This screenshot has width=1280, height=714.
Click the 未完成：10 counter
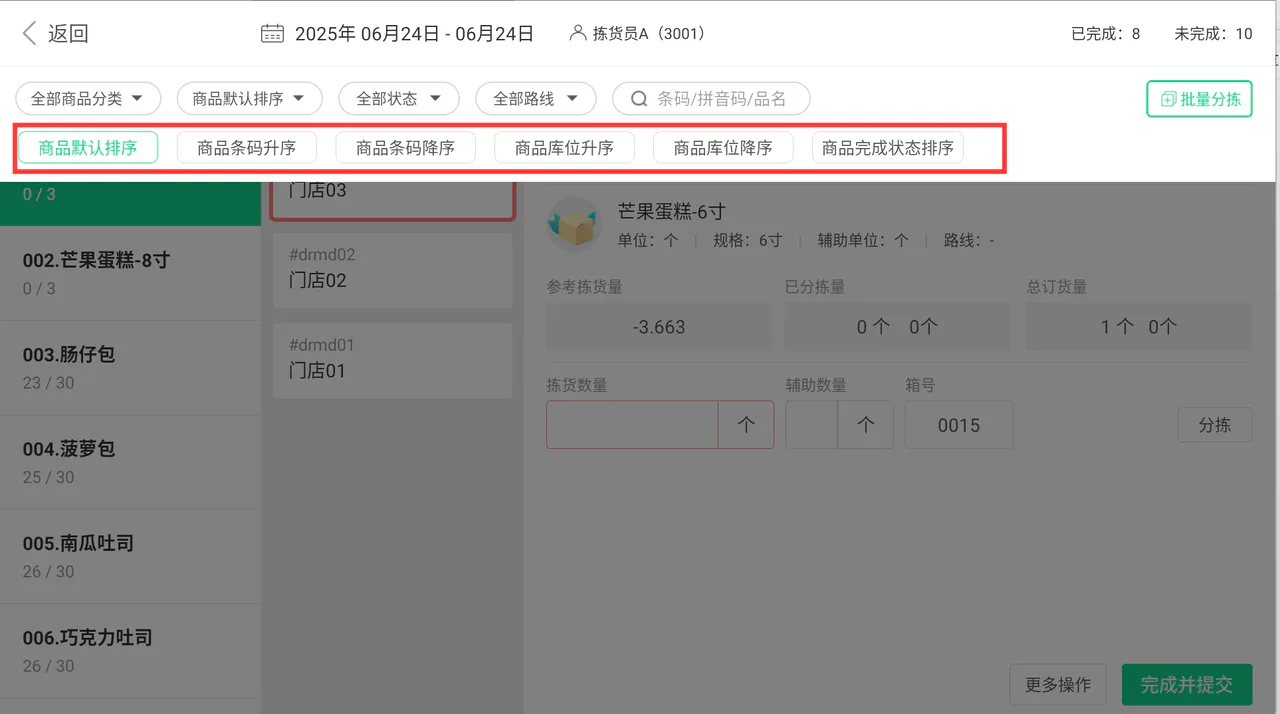tap(1214, 34)
